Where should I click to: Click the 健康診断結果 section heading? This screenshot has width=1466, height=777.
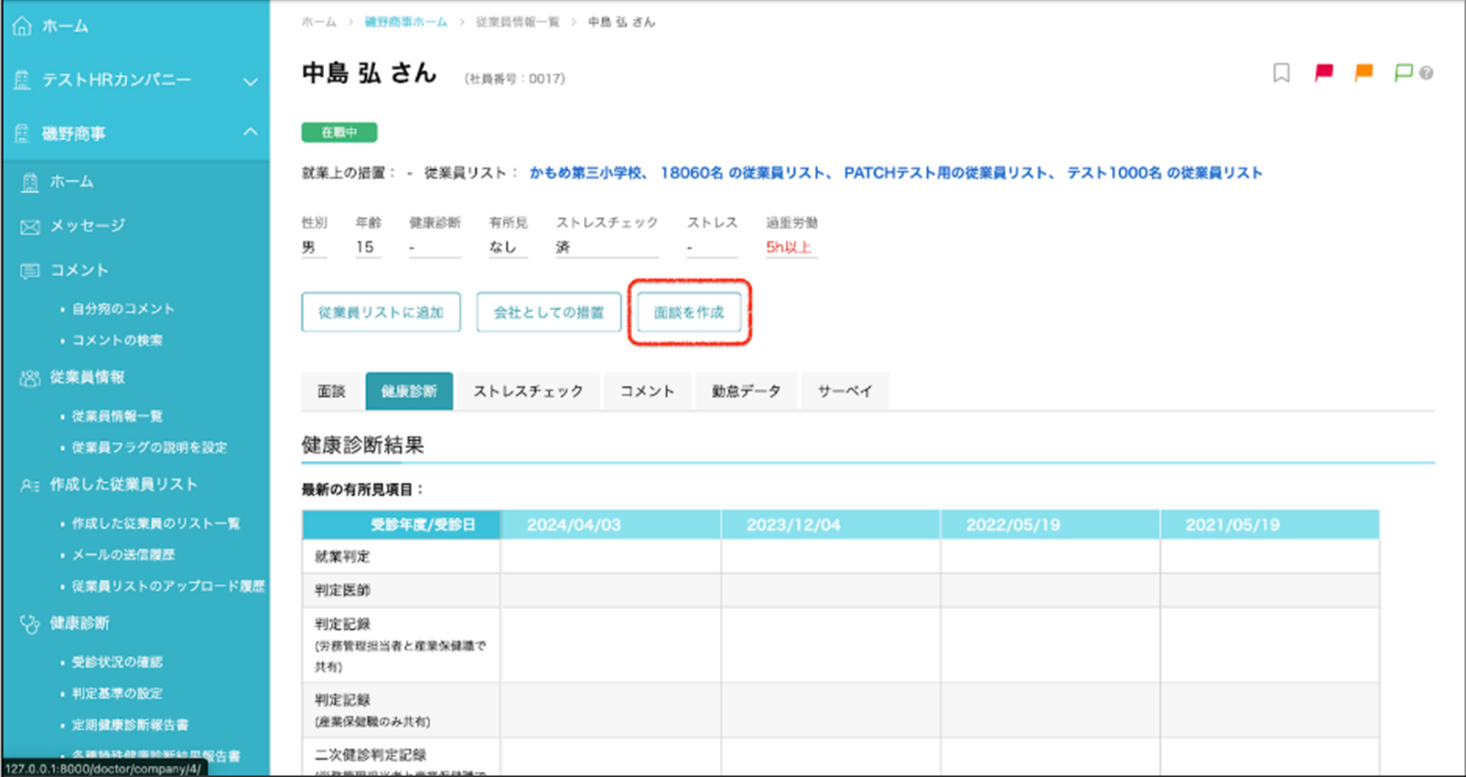point(363,445)
